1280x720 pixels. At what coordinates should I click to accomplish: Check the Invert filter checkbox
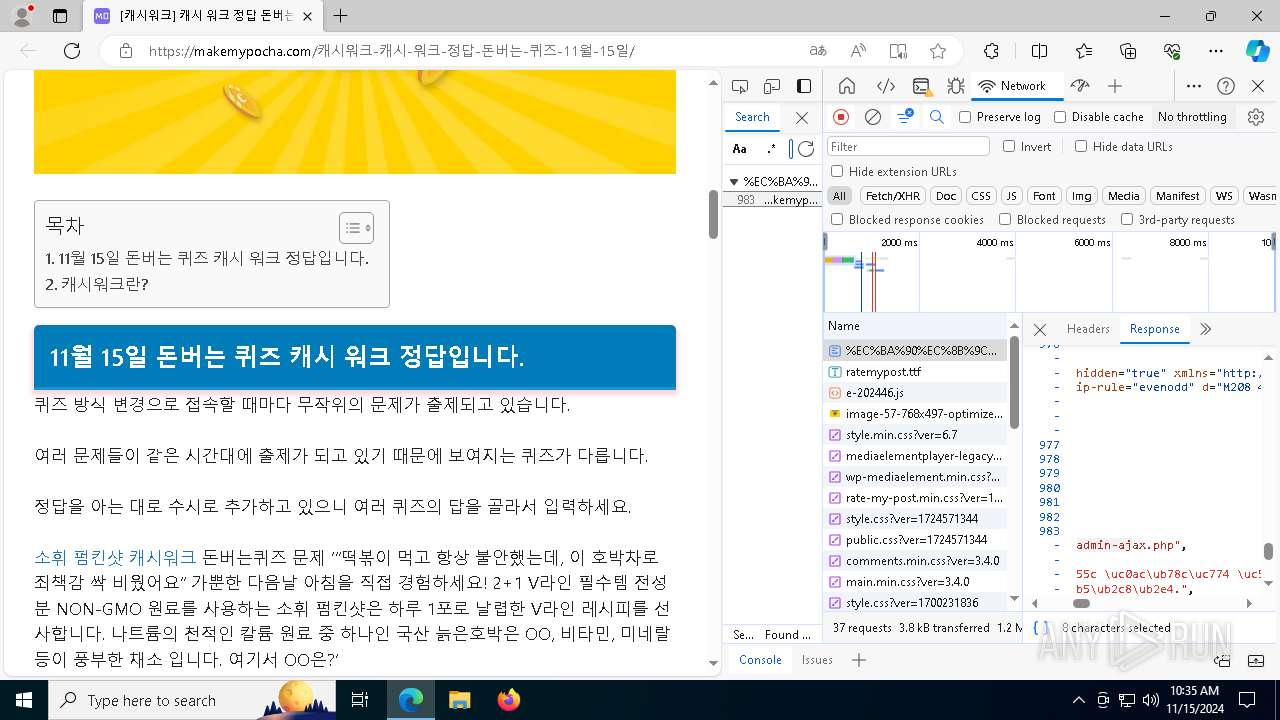click(1009, 146)
